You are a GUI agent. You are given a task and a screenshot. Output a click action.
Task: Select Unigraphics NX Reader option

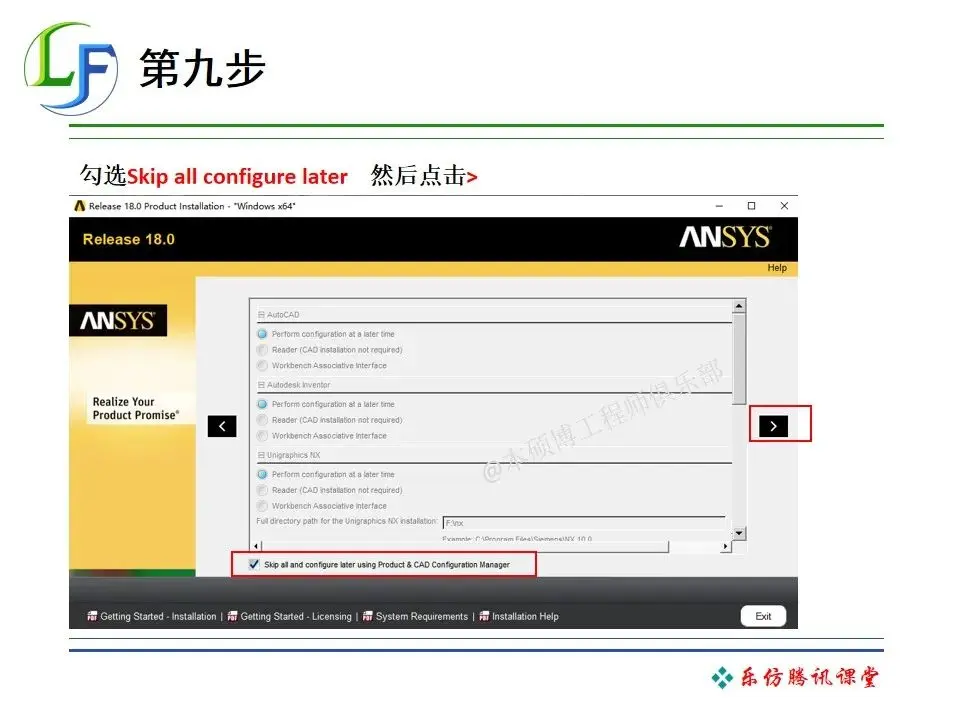click(262, 490)
